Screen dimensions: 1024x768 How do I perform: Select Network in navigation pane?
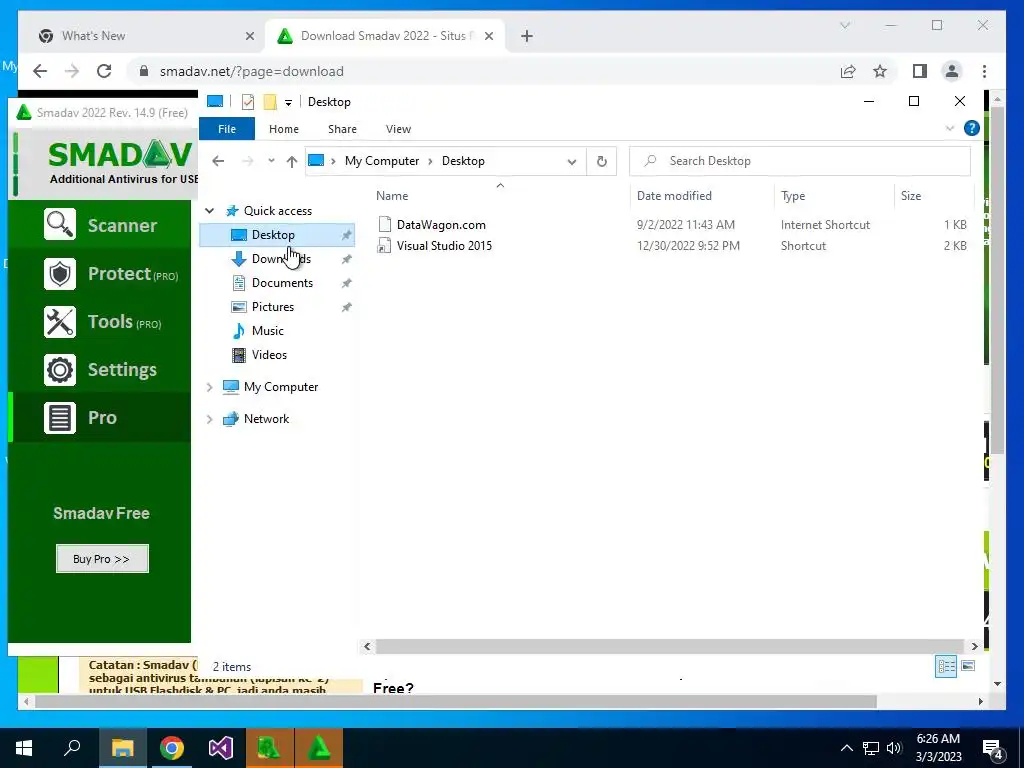tap(266, 419)
